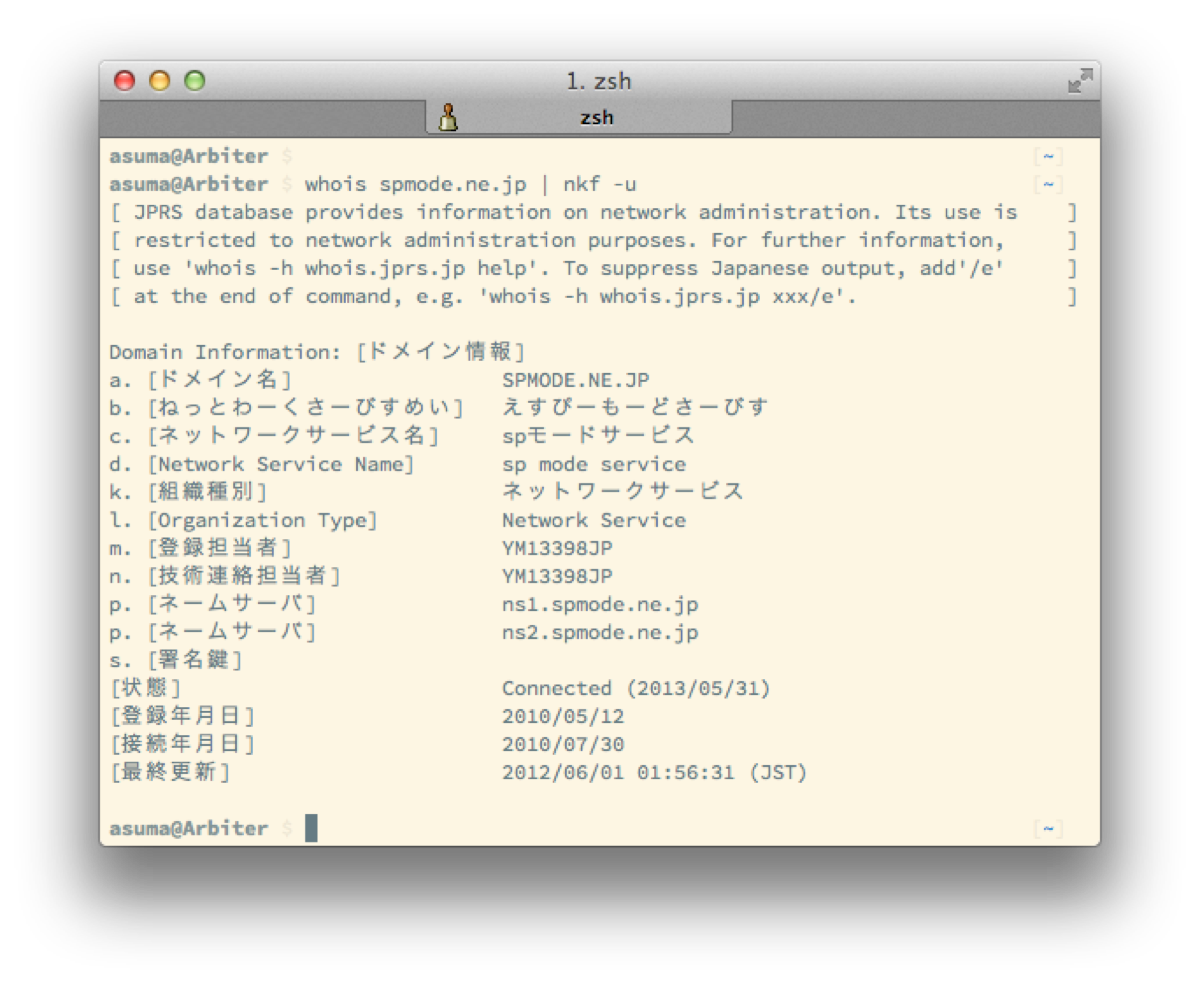Click the 'at the end of command' line

tap(594, 297)
